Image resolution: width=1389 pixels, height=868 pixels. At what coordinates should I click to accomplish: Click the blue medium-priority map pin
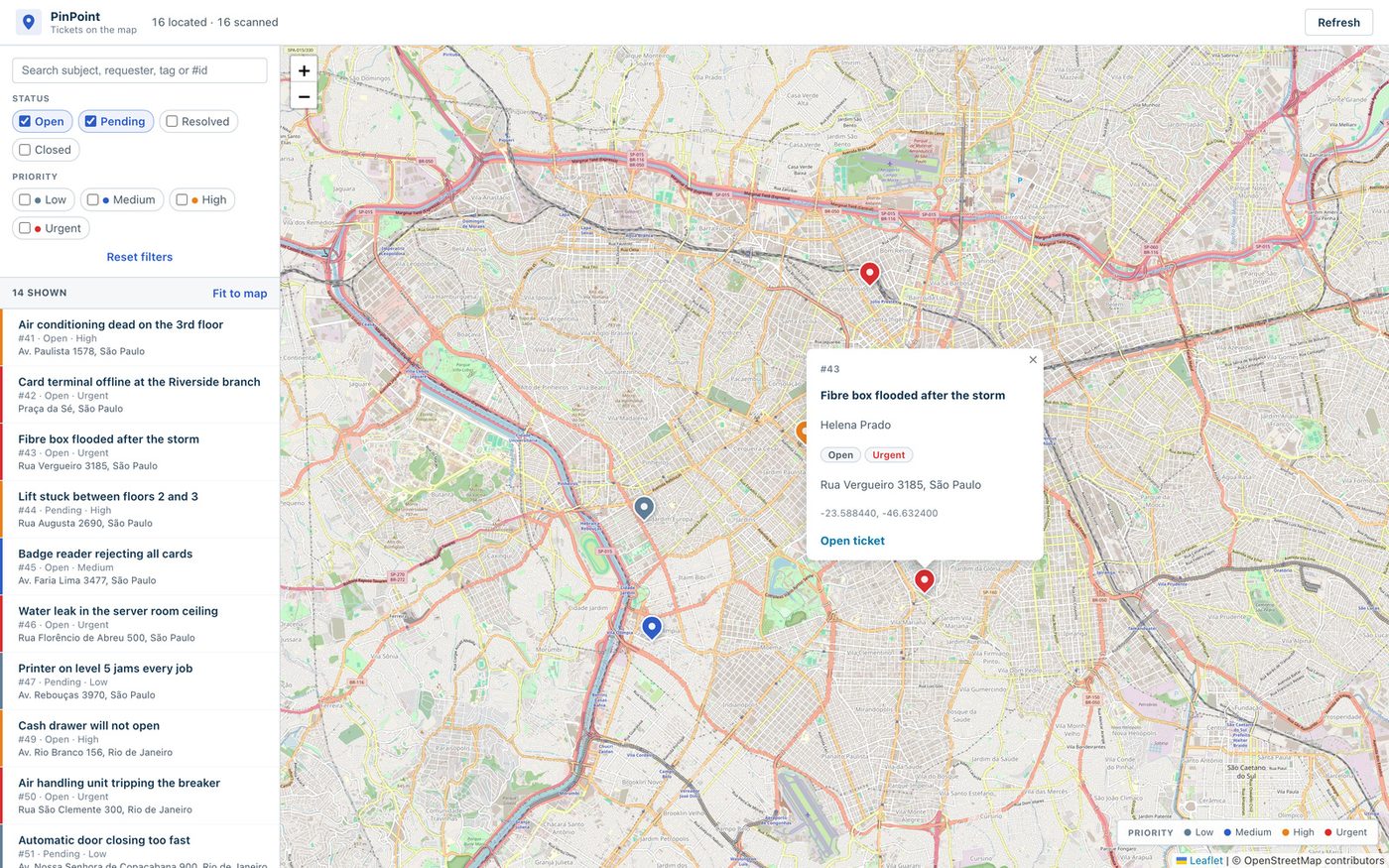pos(652,628)
